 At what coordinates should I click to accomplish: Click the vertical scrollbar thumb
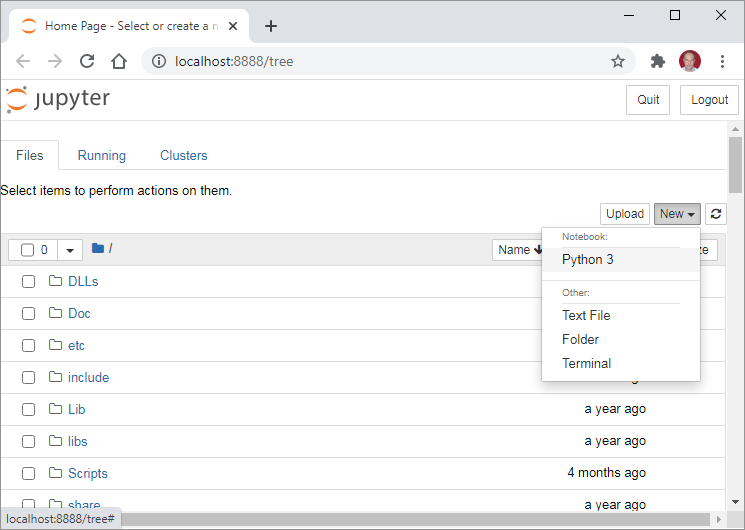(x=735, y=165)
